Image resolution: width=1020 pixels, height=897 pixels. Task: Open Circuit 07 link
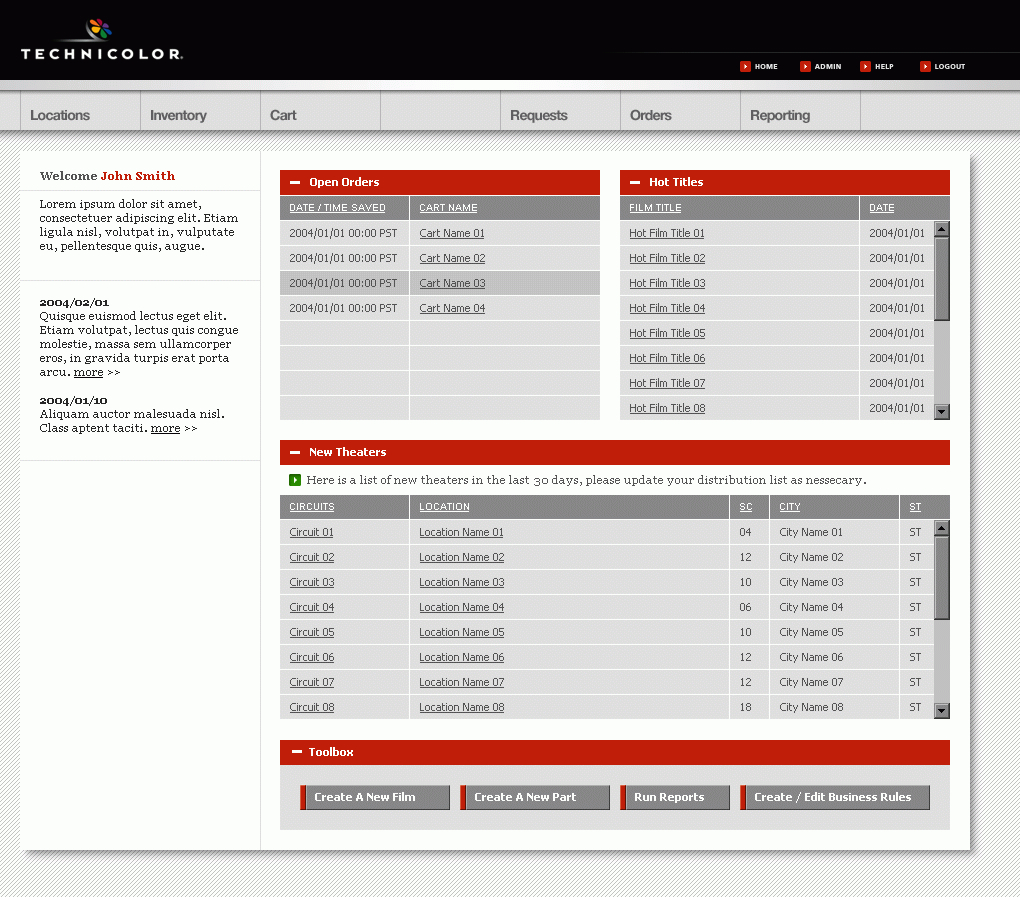pyautogui.click(x=312, y=682)
